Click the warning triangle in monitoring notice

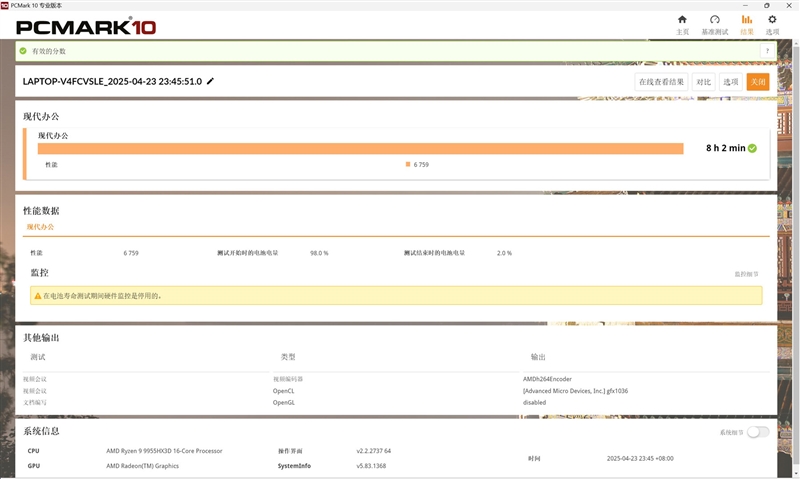click(38, 296)
